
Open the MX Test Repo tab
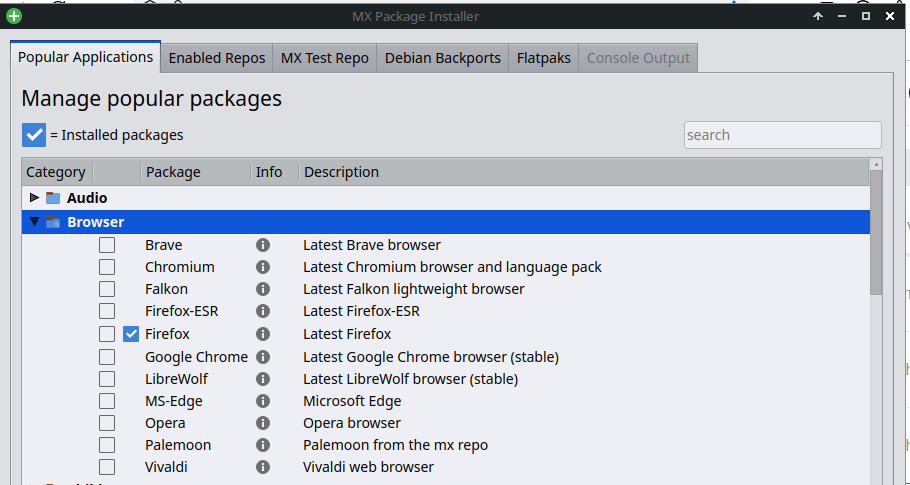[x=324, y=58]
